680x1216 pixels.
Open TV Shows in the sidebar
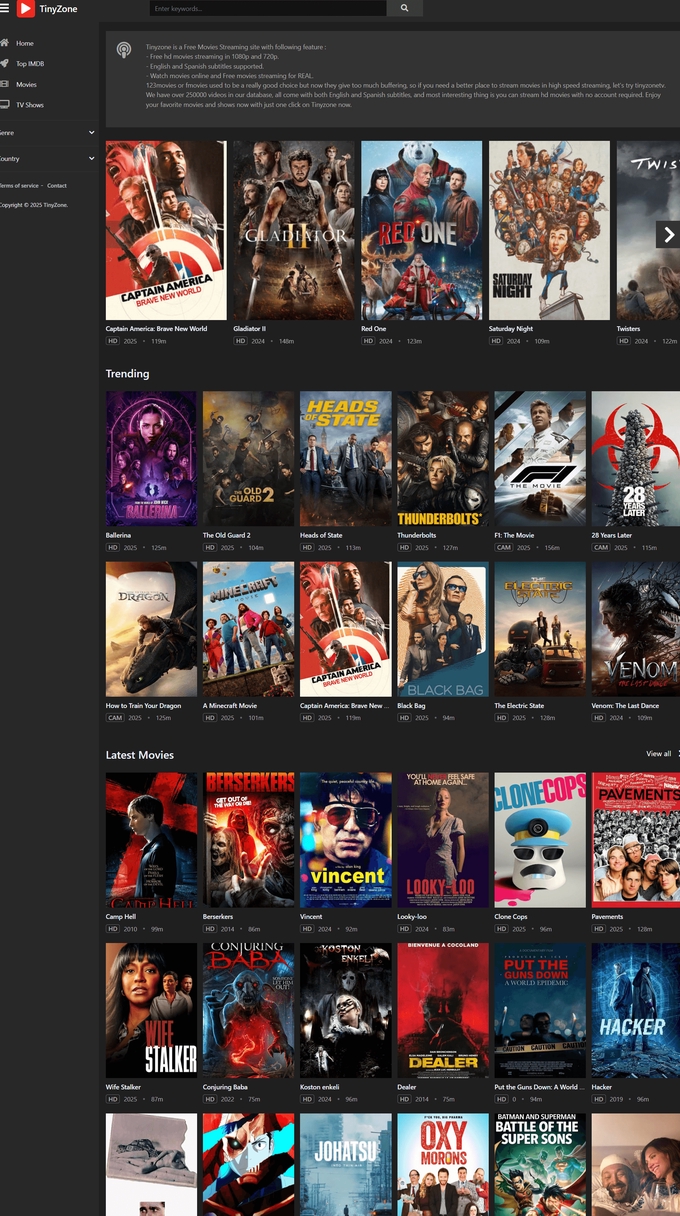30,104
